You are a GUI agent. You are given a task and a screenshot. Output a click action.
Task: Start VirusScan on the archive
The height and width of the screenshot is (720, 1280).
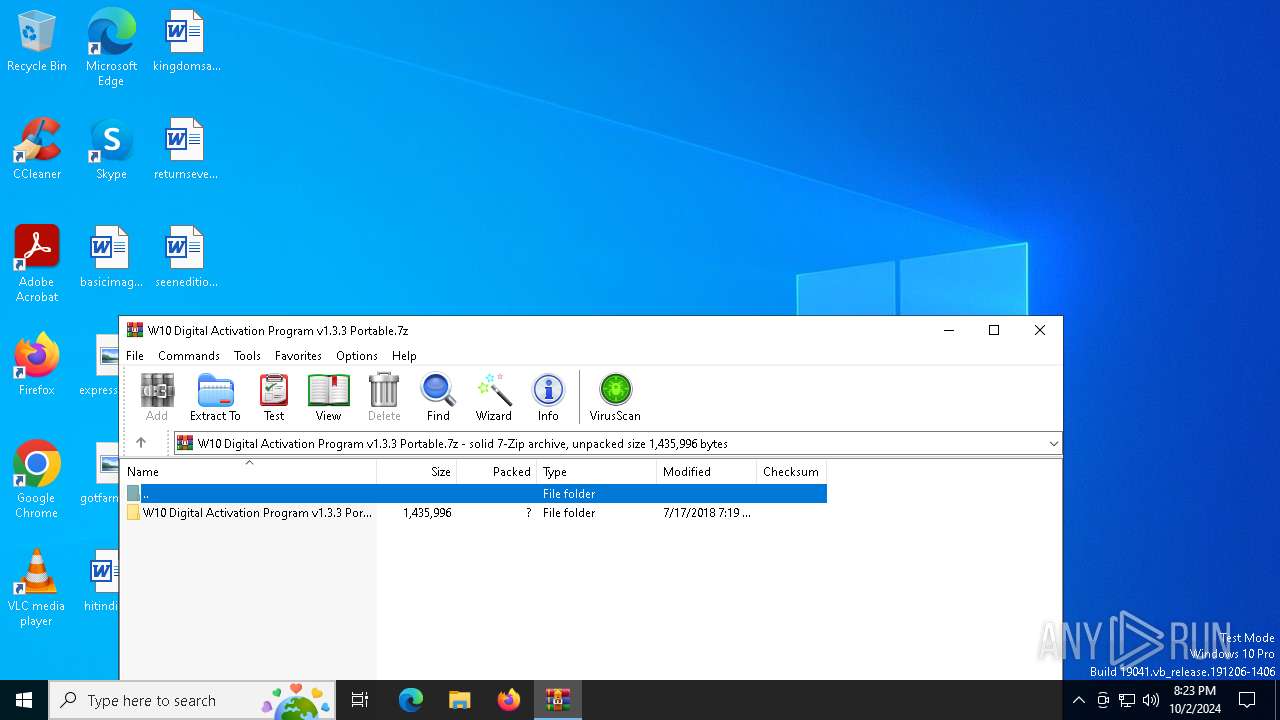click(x=615, y=397)
